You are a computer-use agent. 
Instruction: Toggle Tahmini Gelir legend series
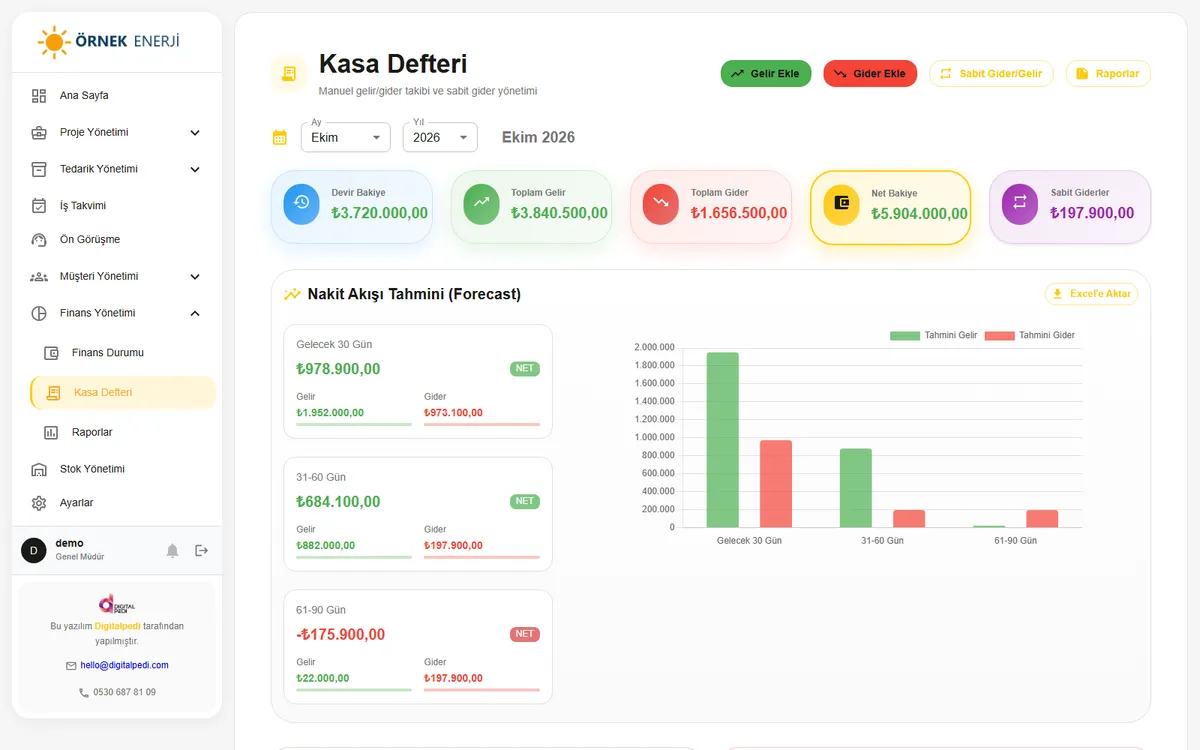tap(933, 335)
